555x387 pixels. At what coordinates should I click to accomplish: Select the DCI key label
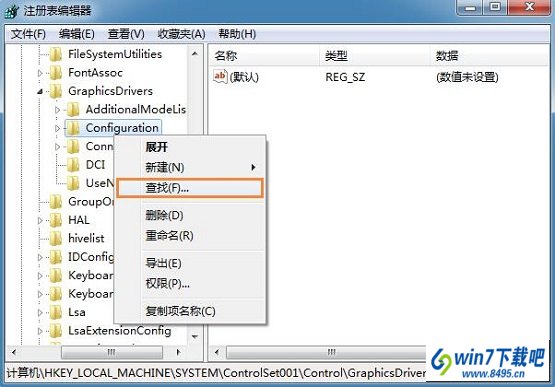point(95,165)
